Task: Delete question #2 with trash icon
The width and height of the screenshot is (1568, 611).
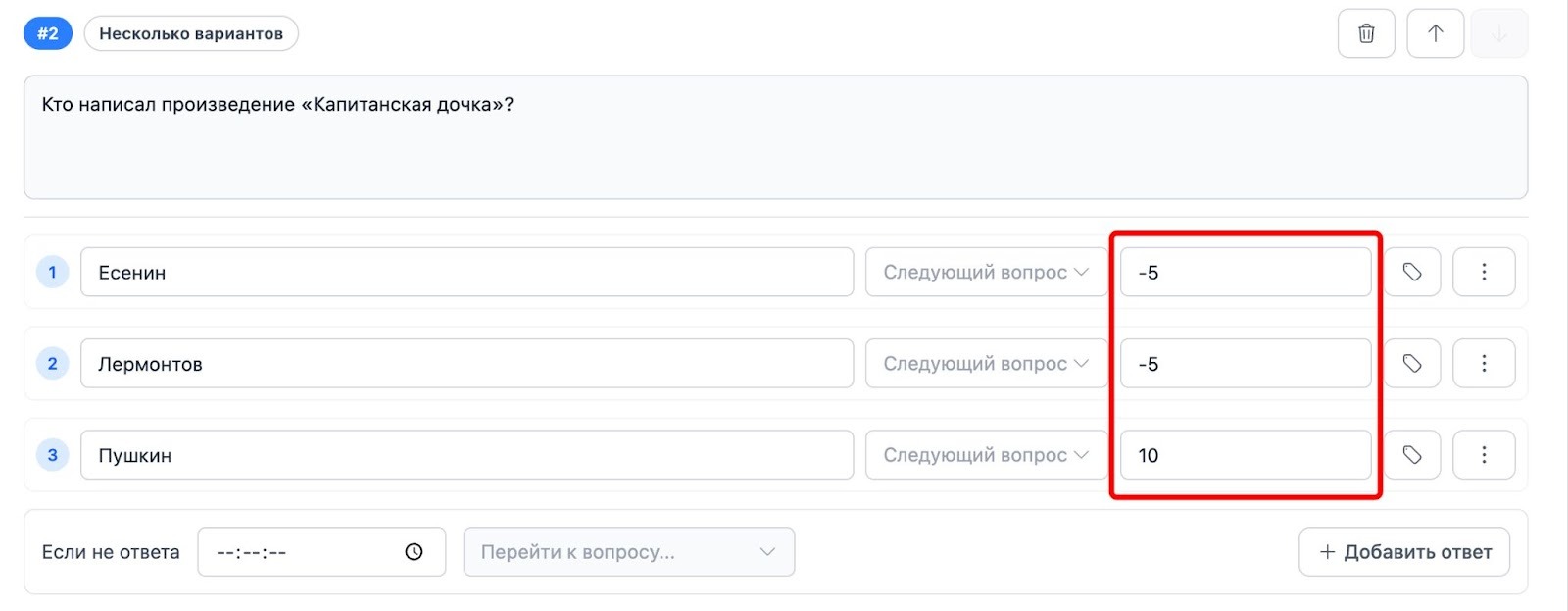Action: pos(1365,34)
